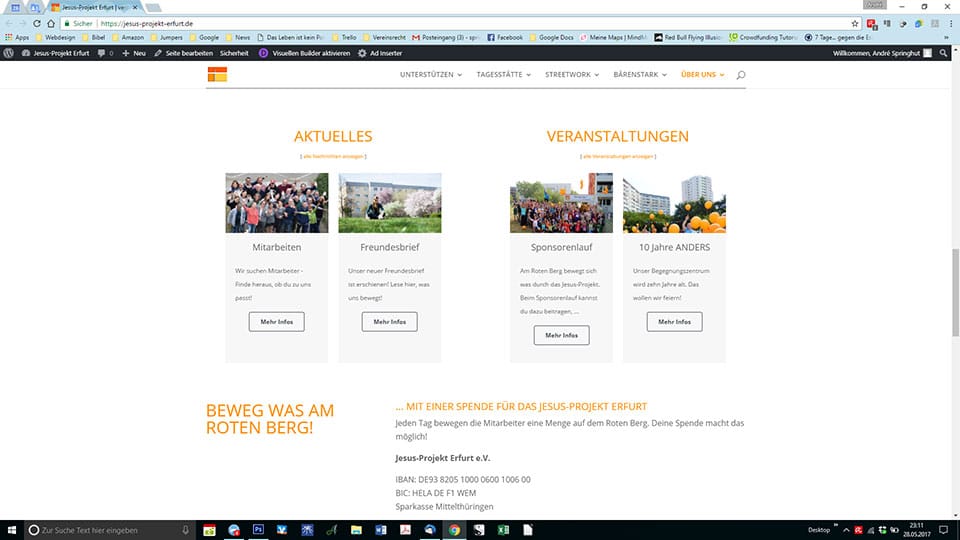Show hidden system tray icons chevron
Image resolution: width=960 pixels, height=540 pixels.
846,530
